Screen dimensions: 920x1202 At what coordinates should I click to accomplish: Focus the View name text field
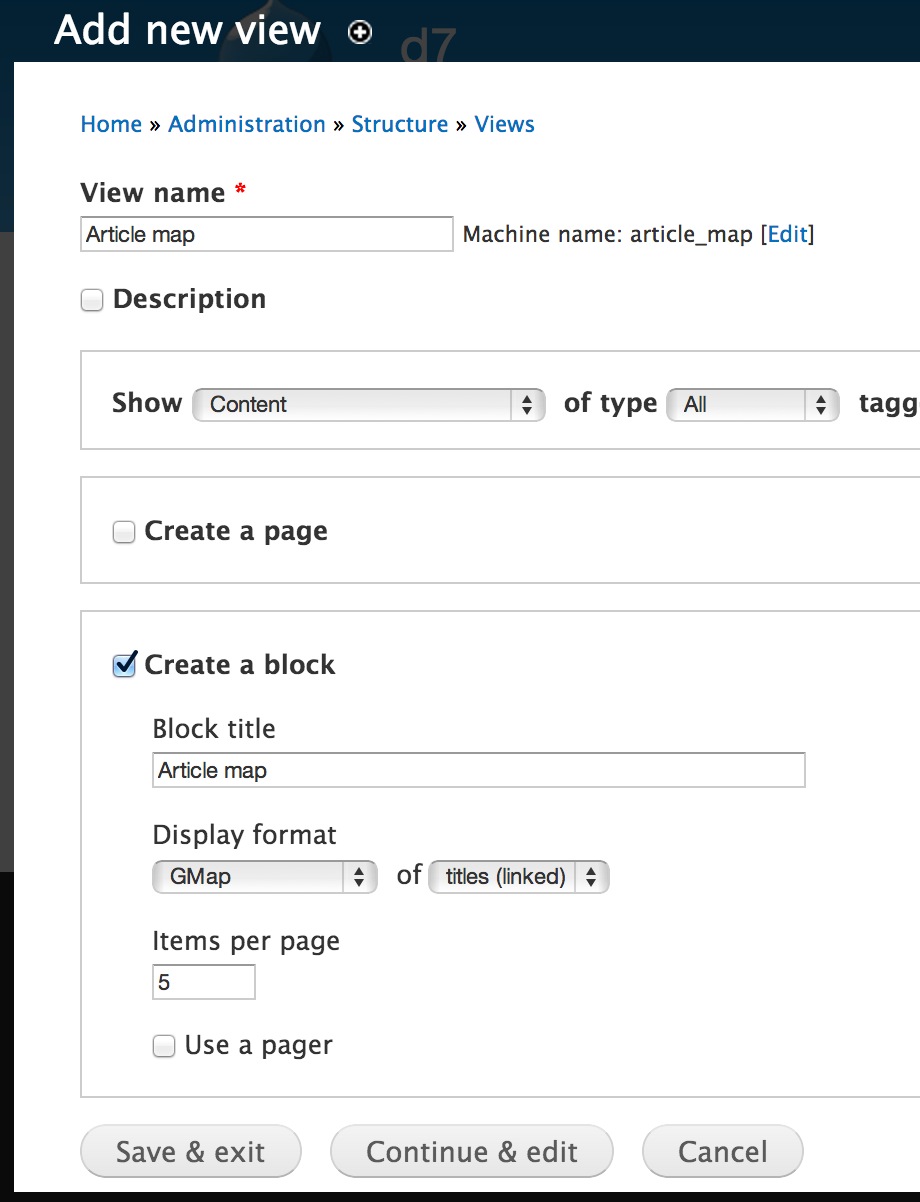pos(267,234)
